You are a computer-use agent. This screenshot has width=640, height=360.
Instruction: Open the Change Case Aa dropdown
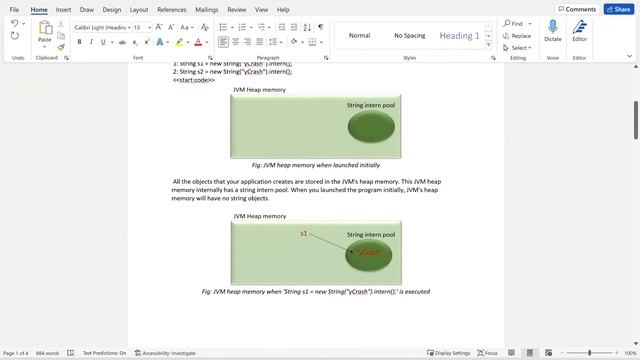(187, 27)
